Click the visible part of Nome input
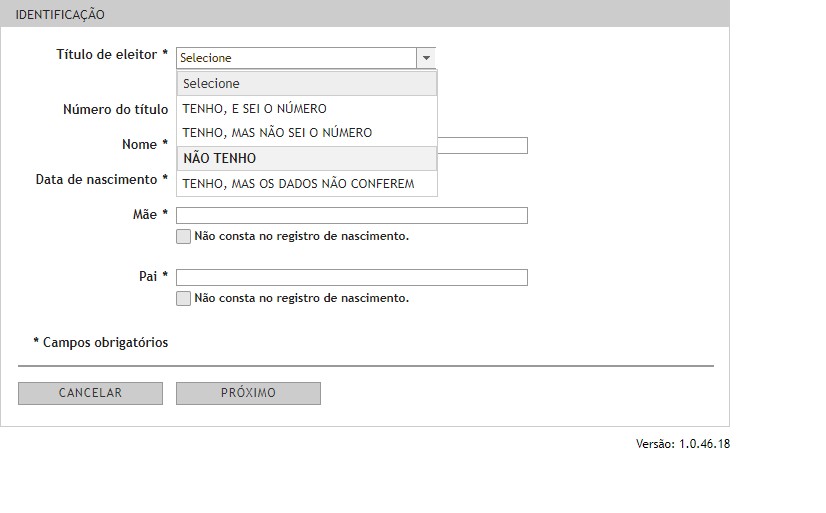The height and width of the screenshot is (513, 826). pyautogui.click(x=482, y=146)
